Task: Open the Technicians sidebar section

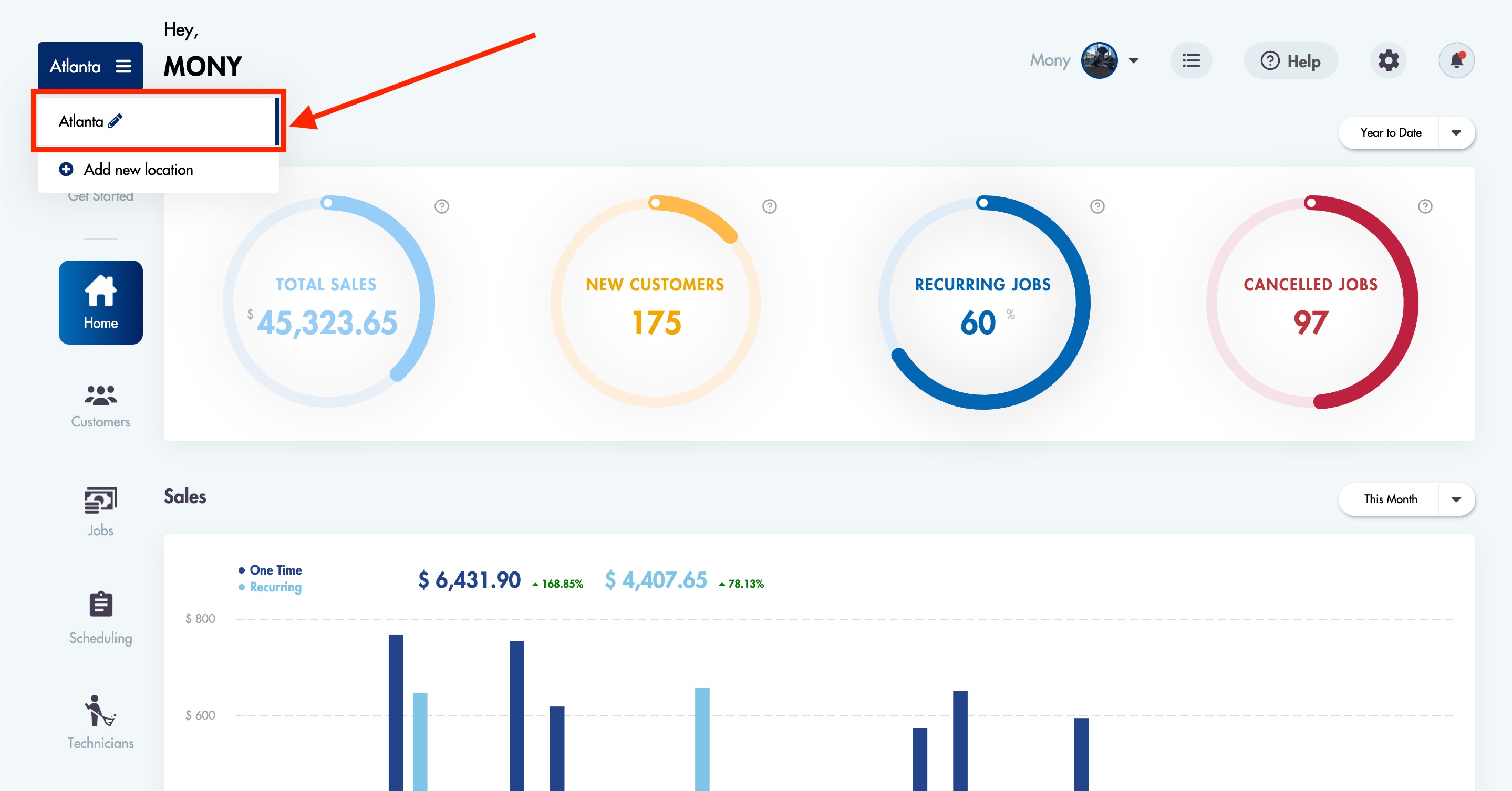Action: click(x=100, y=723)
